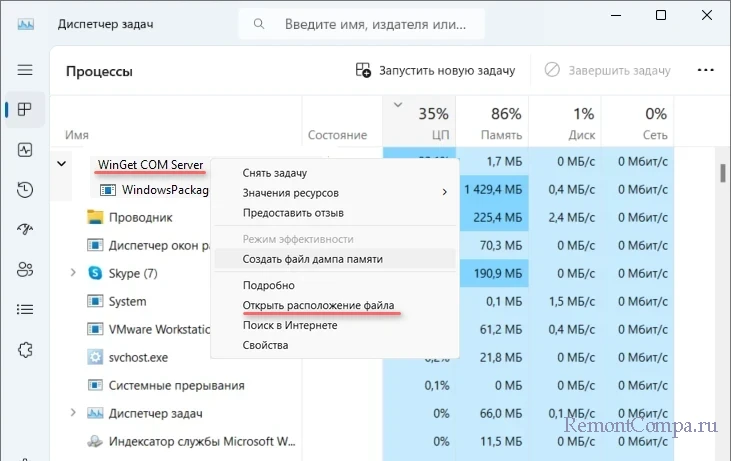Click Завершить задачу button
This screenshot has height=461, width=731.
607,70
